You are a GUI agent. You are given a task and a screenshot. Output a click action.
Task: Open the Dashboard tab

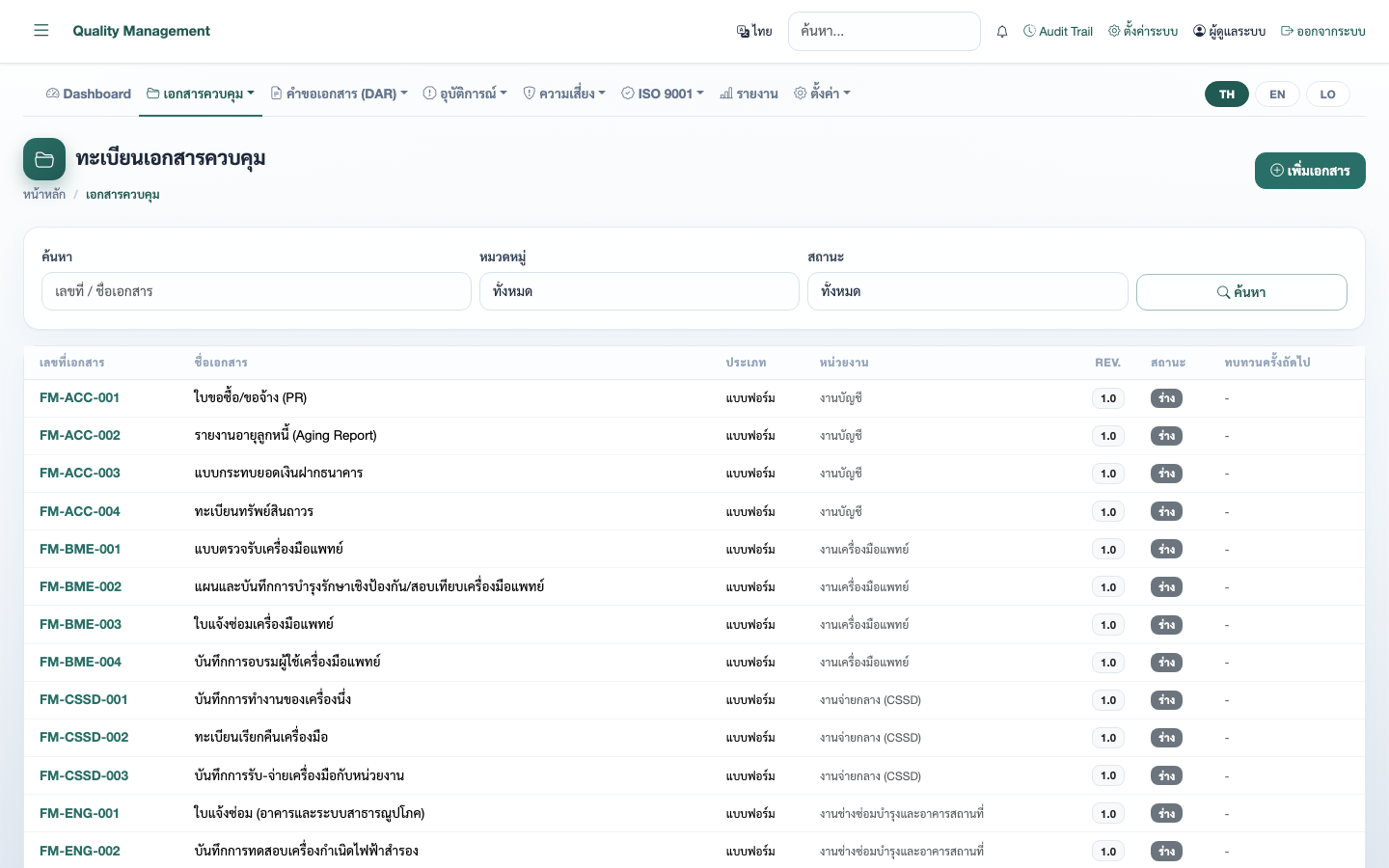[x=89, y=94]
